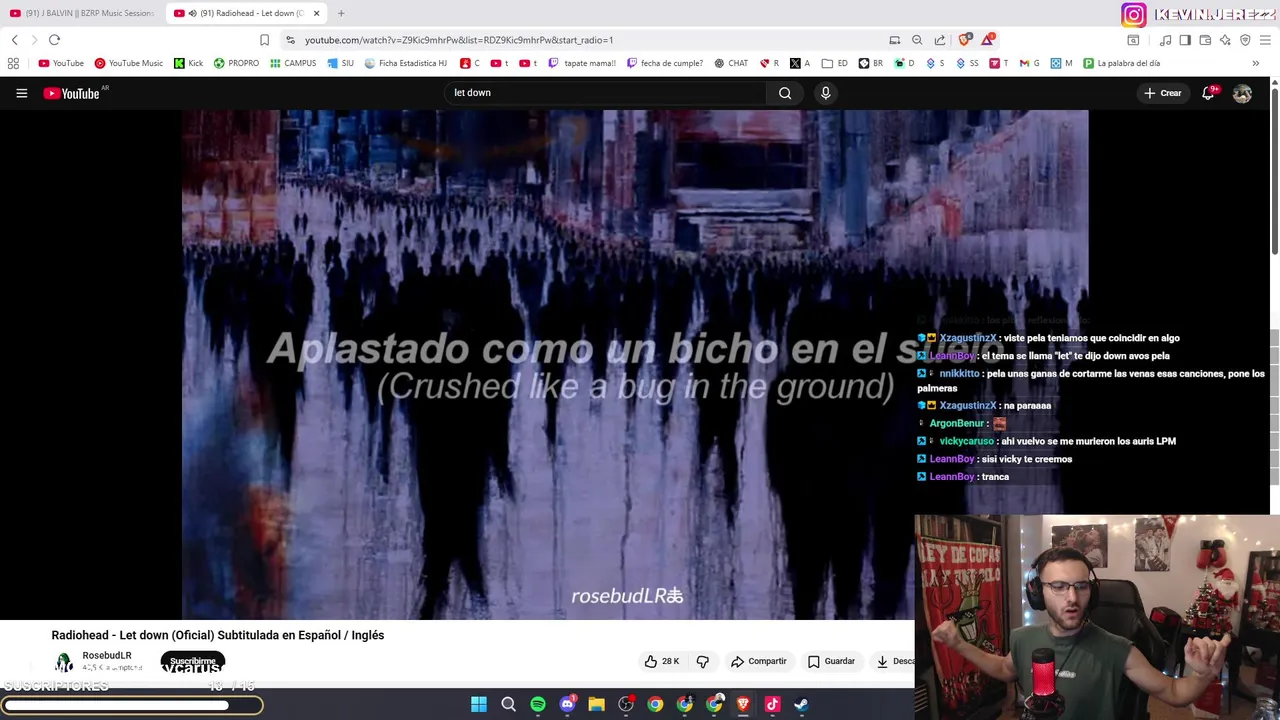Click the Compartir share button
Image resolution: width=1280 pixels, height=720 pixels.
tap(758, 661)
